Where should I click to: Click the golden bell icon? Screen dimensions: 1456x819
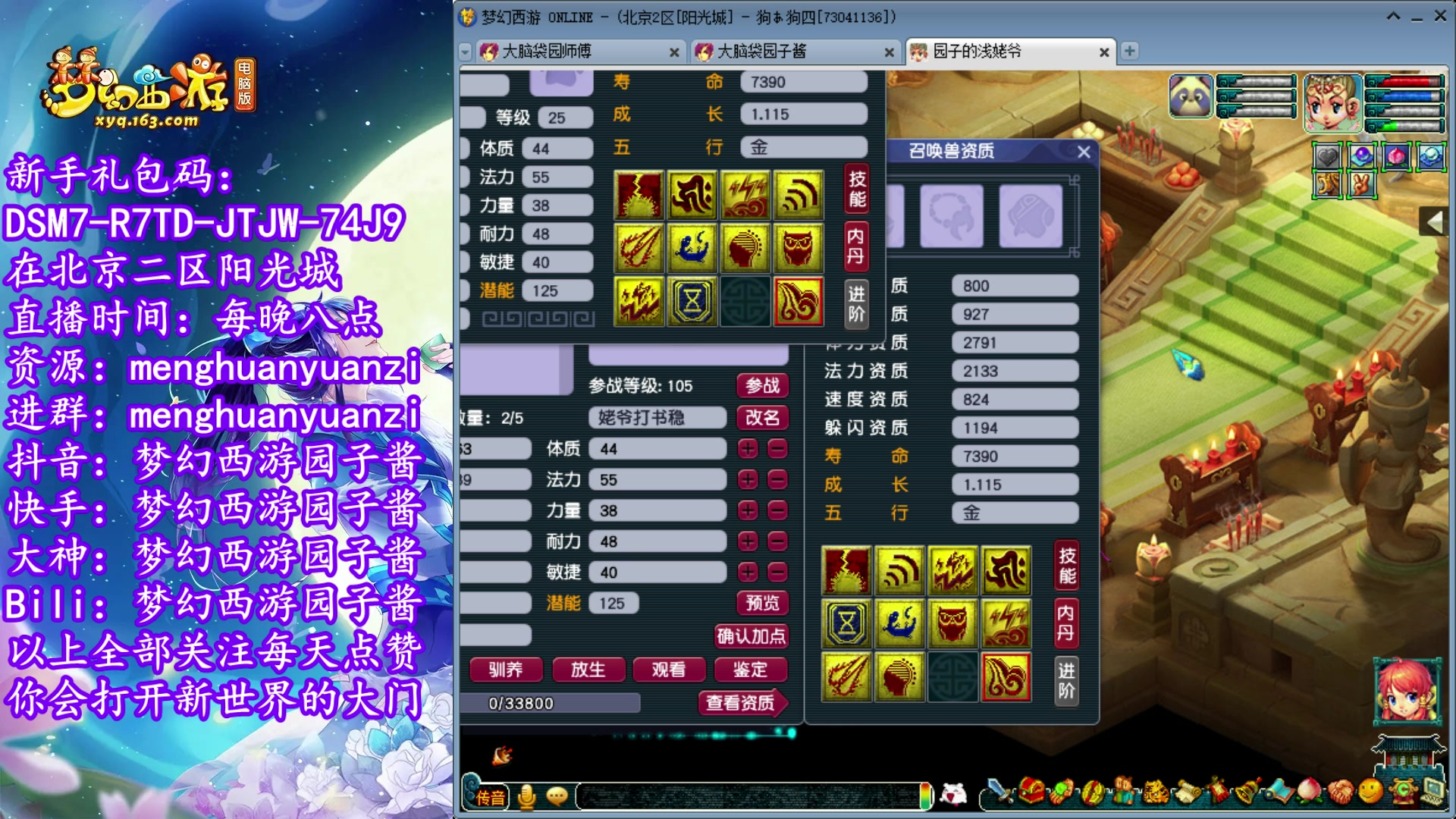(1247, 792)
